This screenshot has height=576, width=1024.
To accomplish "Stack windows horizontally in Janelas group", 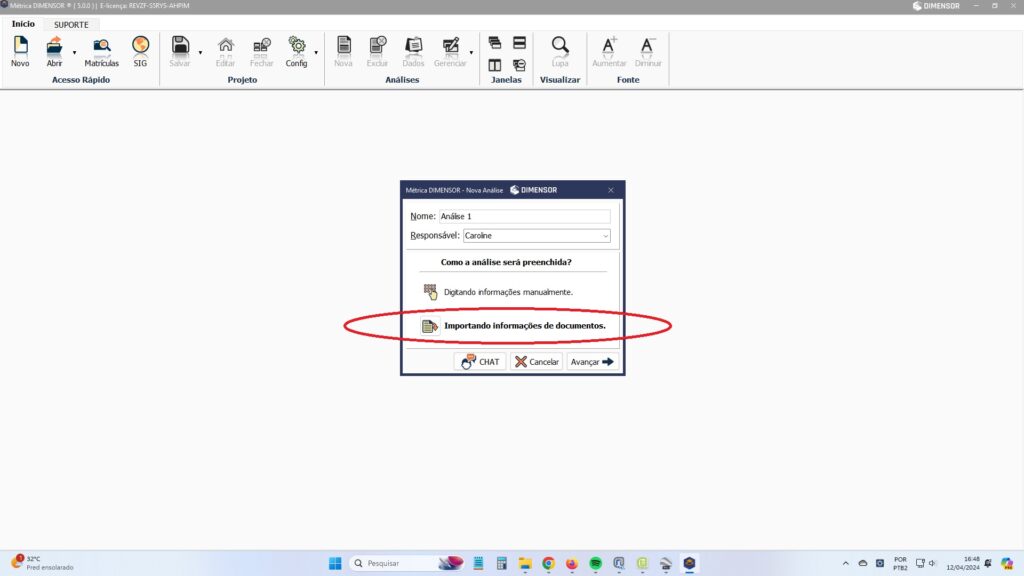I will [x=520, y=43].
